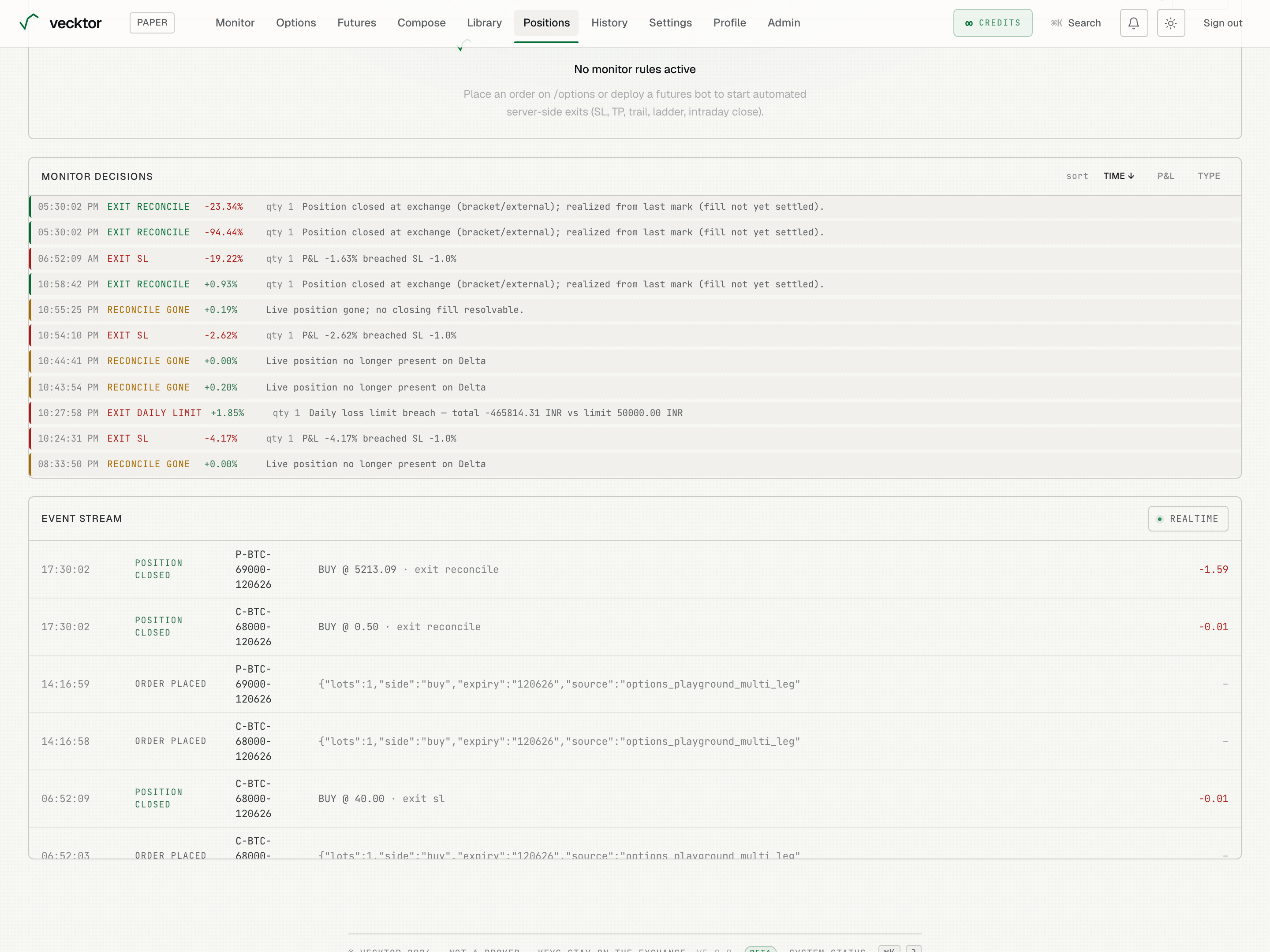Sort monitor decisions by TIME
This screenshot has width=1270, height=952.
pyautogui.click(x=1118, y=176)
